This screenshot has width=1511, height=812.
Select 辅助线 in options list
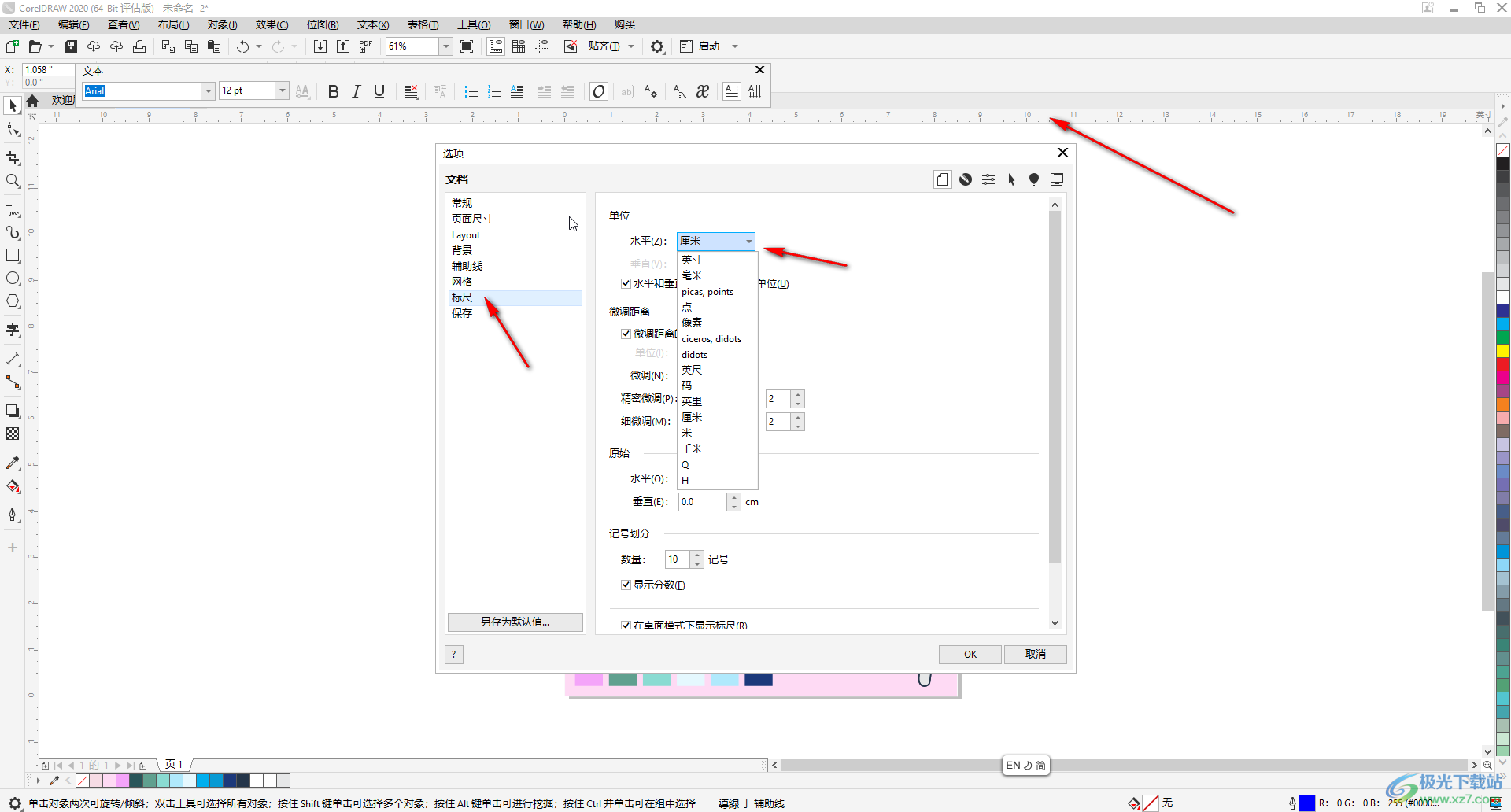click(515, 266)
